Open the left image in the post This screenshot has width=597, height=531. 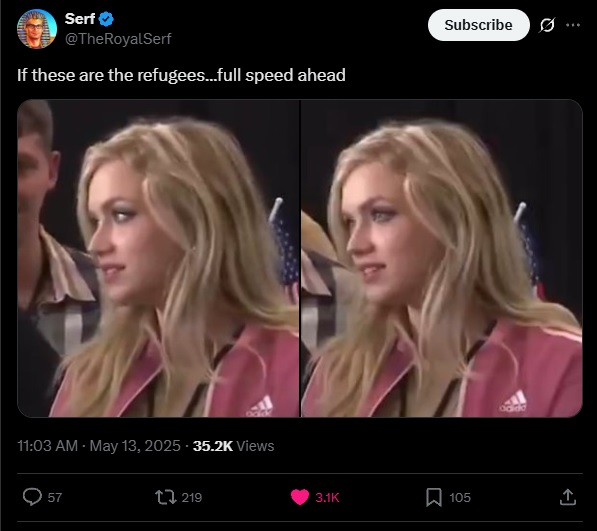coord(158,258)
